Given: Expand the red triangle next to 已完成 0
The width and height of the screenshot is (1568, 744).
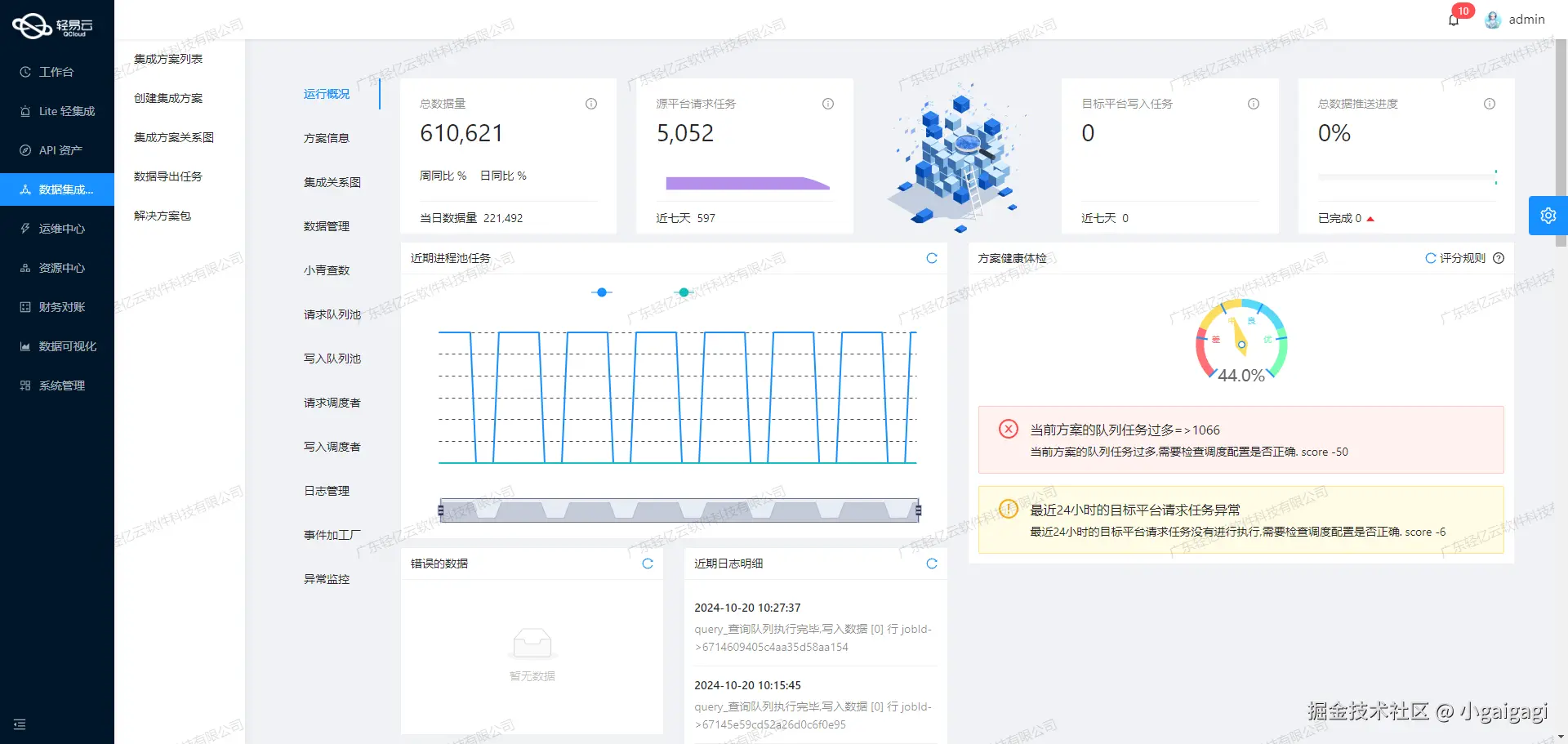Looking at the screenshot, I should pos(1370,219).
